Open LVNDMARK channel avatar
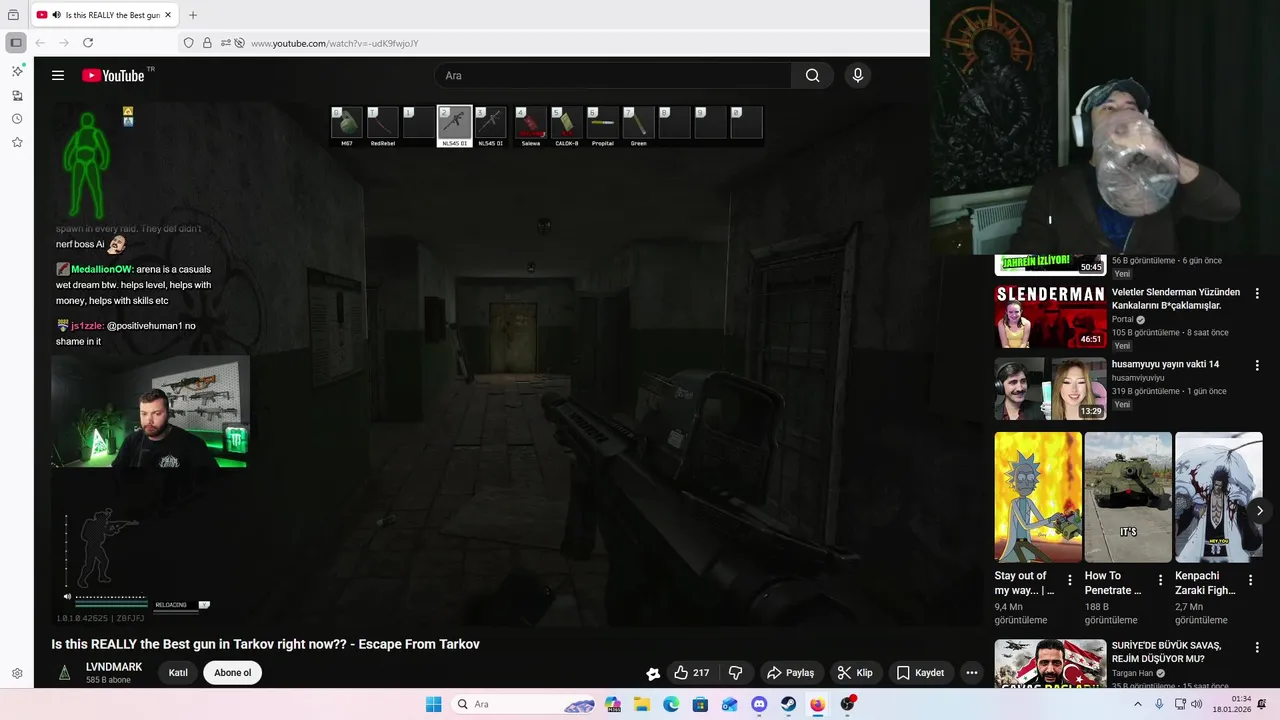Image resolution: width=1280 pixels, height=720 pixels. [x=64, y=673]
